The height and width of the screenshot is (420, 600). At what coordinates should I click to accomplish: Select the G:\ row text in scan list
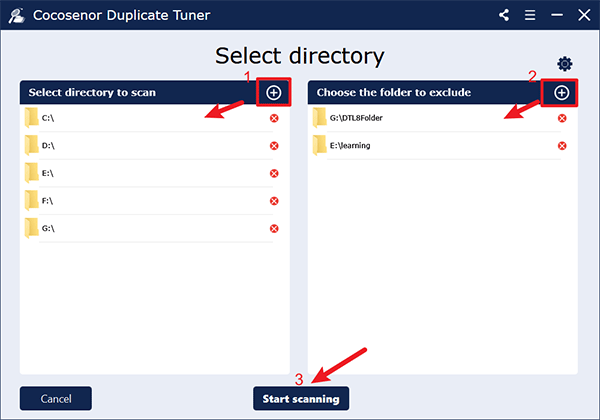click(48, 228)
